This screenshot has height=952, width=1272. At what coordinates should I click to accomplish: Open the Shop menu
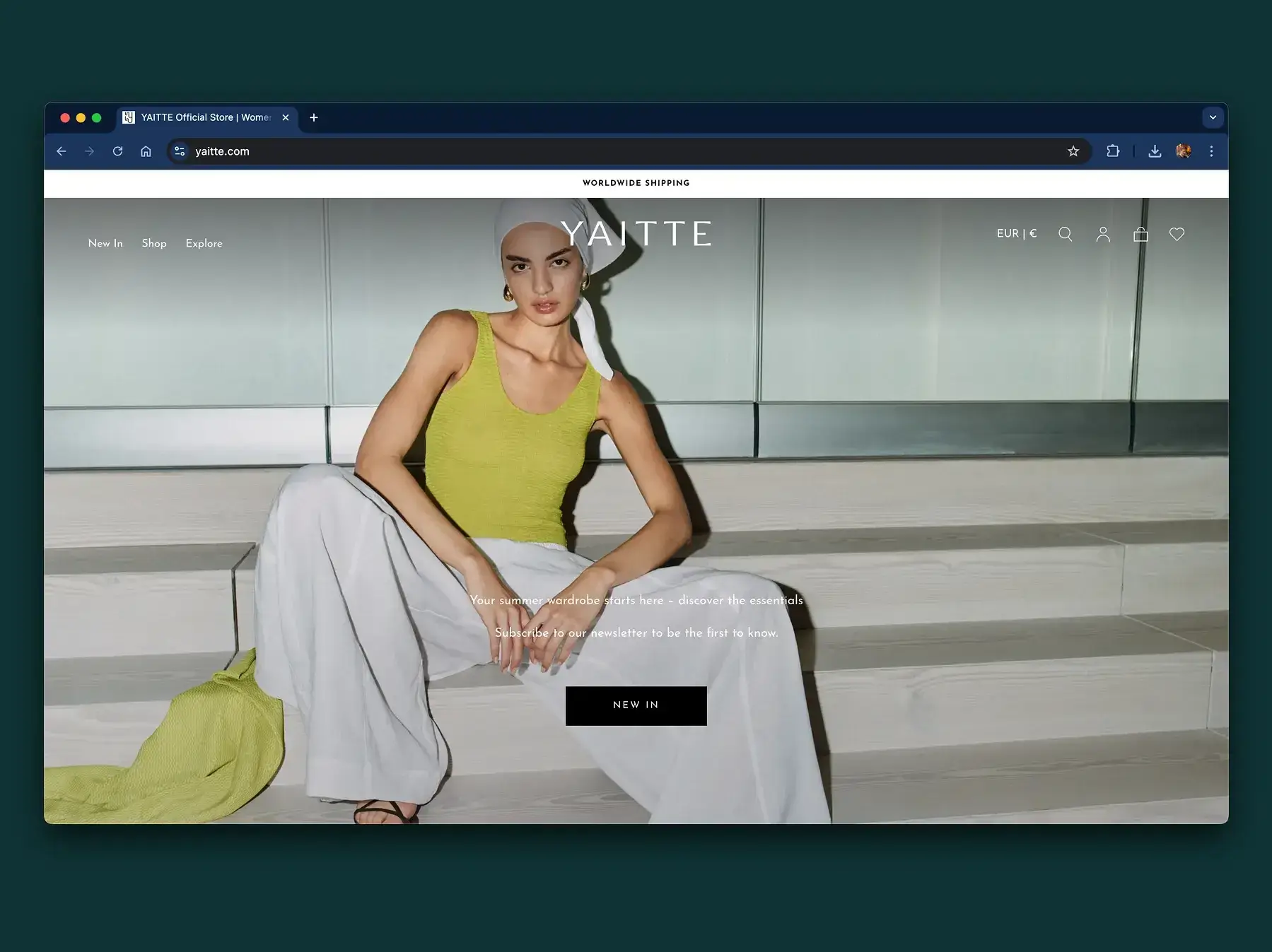(x=154, y=243)
